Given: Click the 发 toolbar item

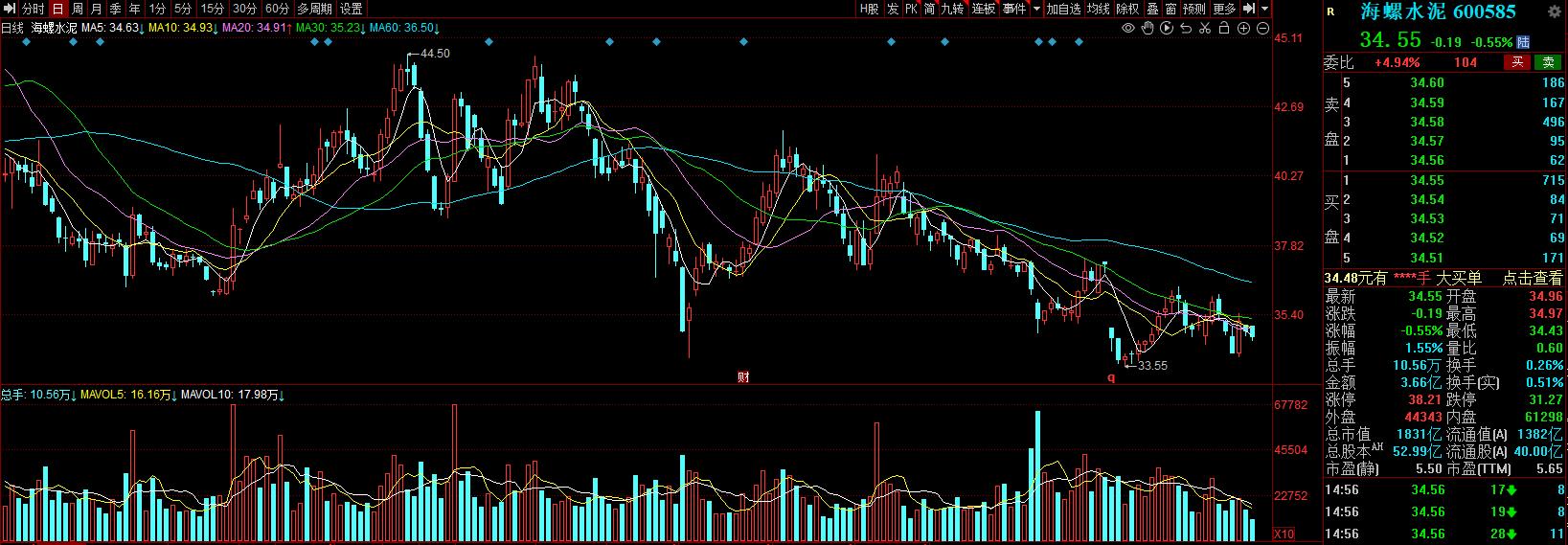Looking at the screenshot, I should [893, 9].
